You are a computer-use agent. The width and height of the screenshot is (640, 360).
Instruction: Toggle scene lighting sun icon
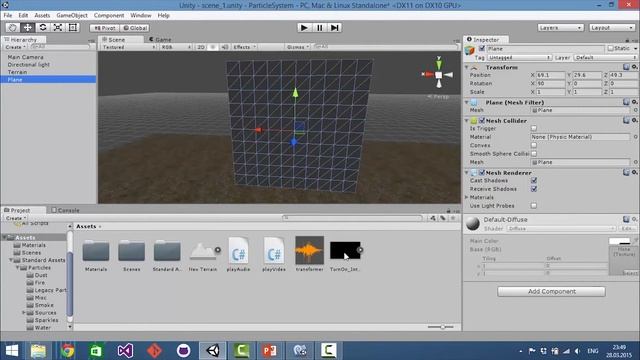(x=213, y=47)
